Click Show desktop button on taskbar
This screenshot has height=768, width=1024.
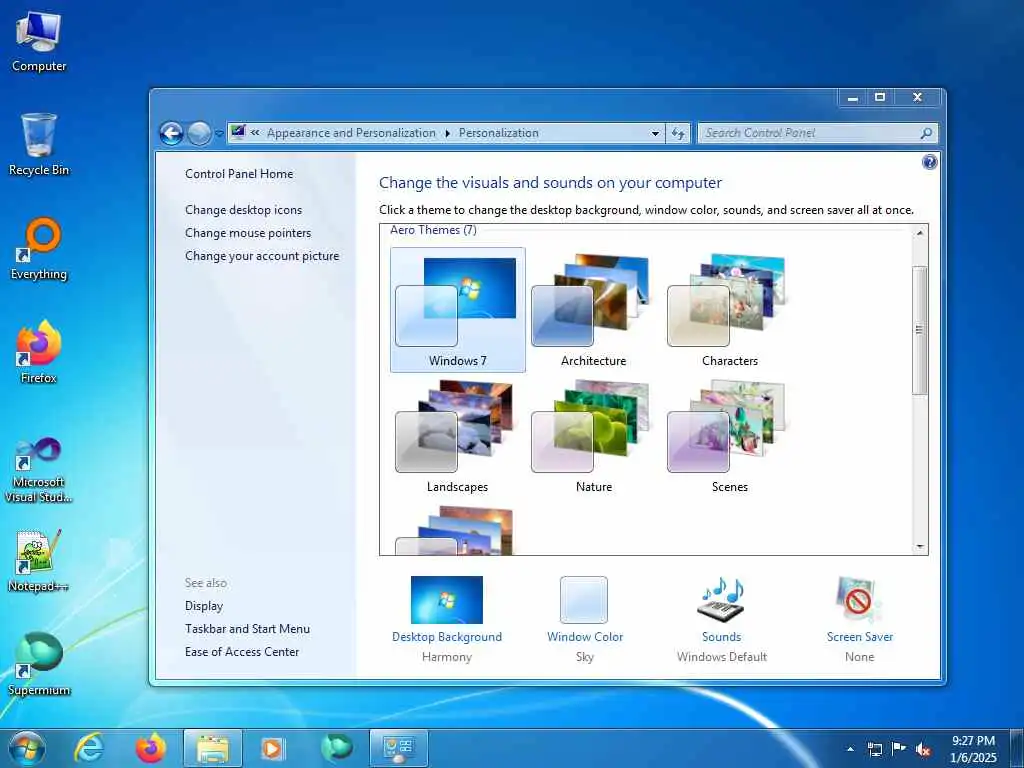[x=1016, y=749]
